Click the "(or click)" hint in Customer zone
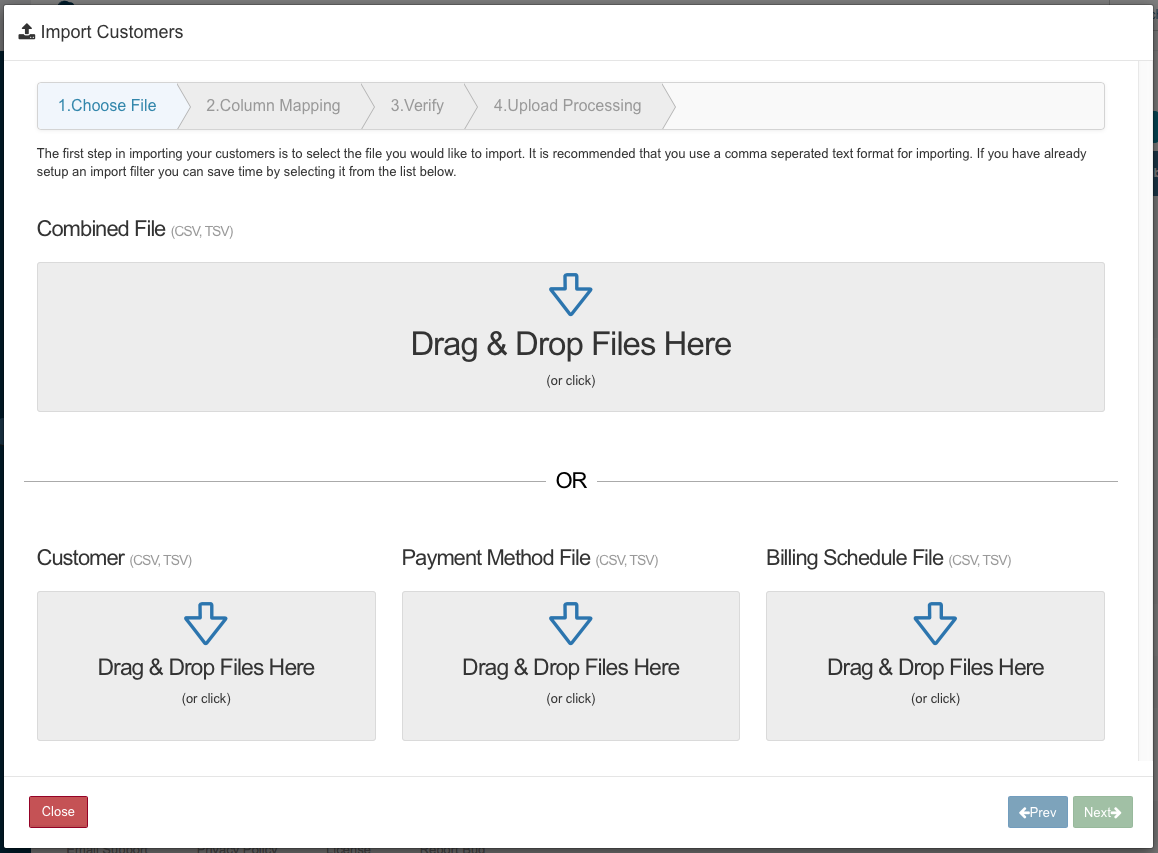 pos(206,699)
